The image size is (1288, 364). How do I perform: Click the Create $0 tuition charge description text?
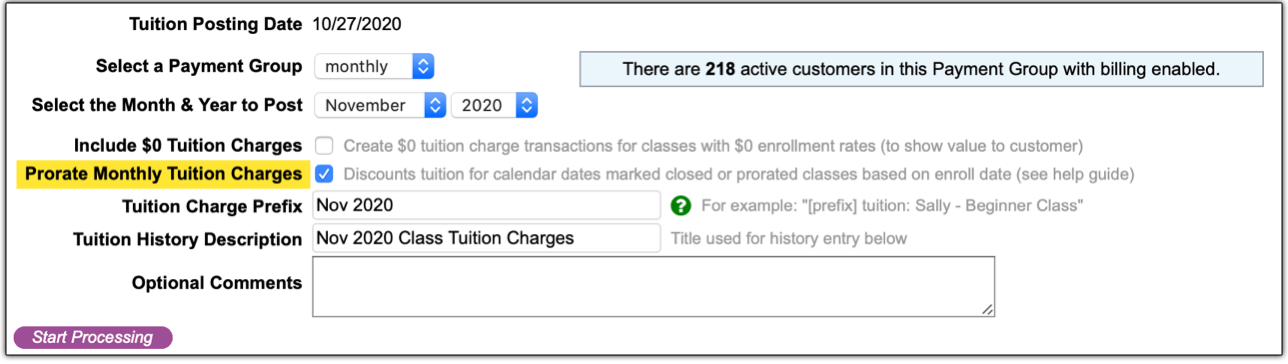coord(713,146)
